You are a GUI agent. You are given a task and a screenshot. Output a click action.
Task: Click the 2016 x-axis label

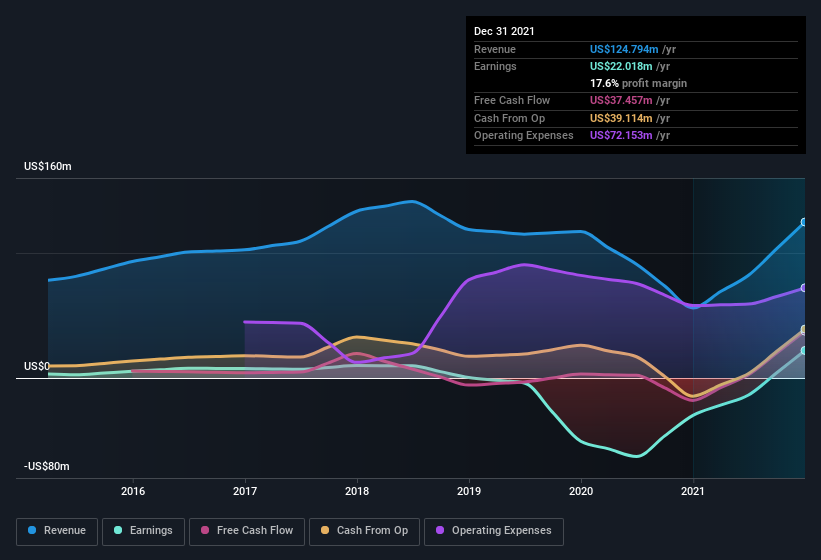[133, 491]
